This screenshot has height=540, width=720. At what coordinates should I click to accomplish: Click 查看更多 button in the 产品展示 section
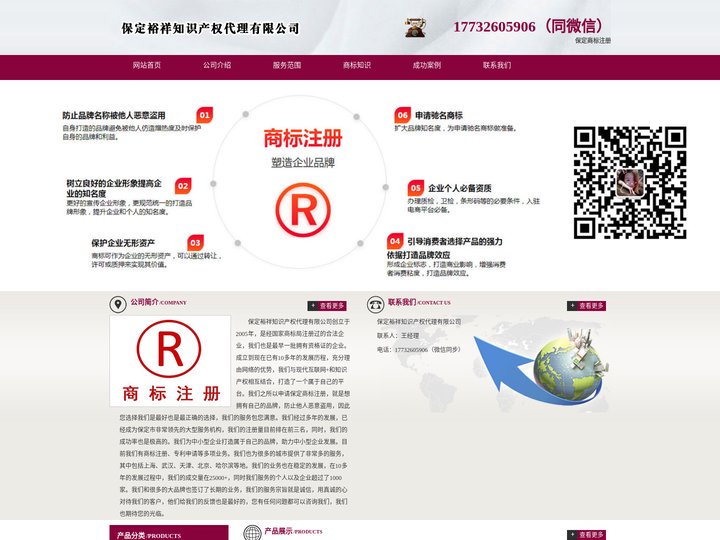[x=586, y=535]
